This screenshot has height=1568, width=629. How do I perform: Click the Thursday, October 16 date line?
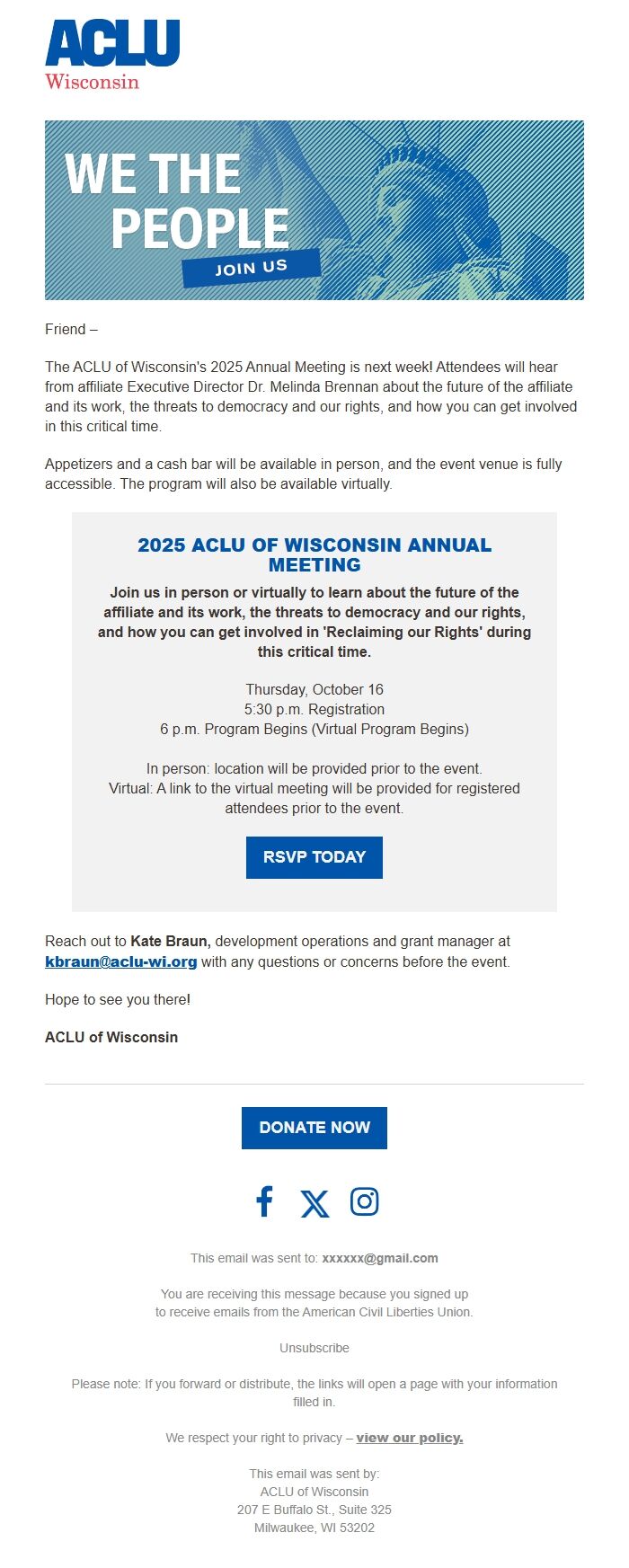click(314, 689)
